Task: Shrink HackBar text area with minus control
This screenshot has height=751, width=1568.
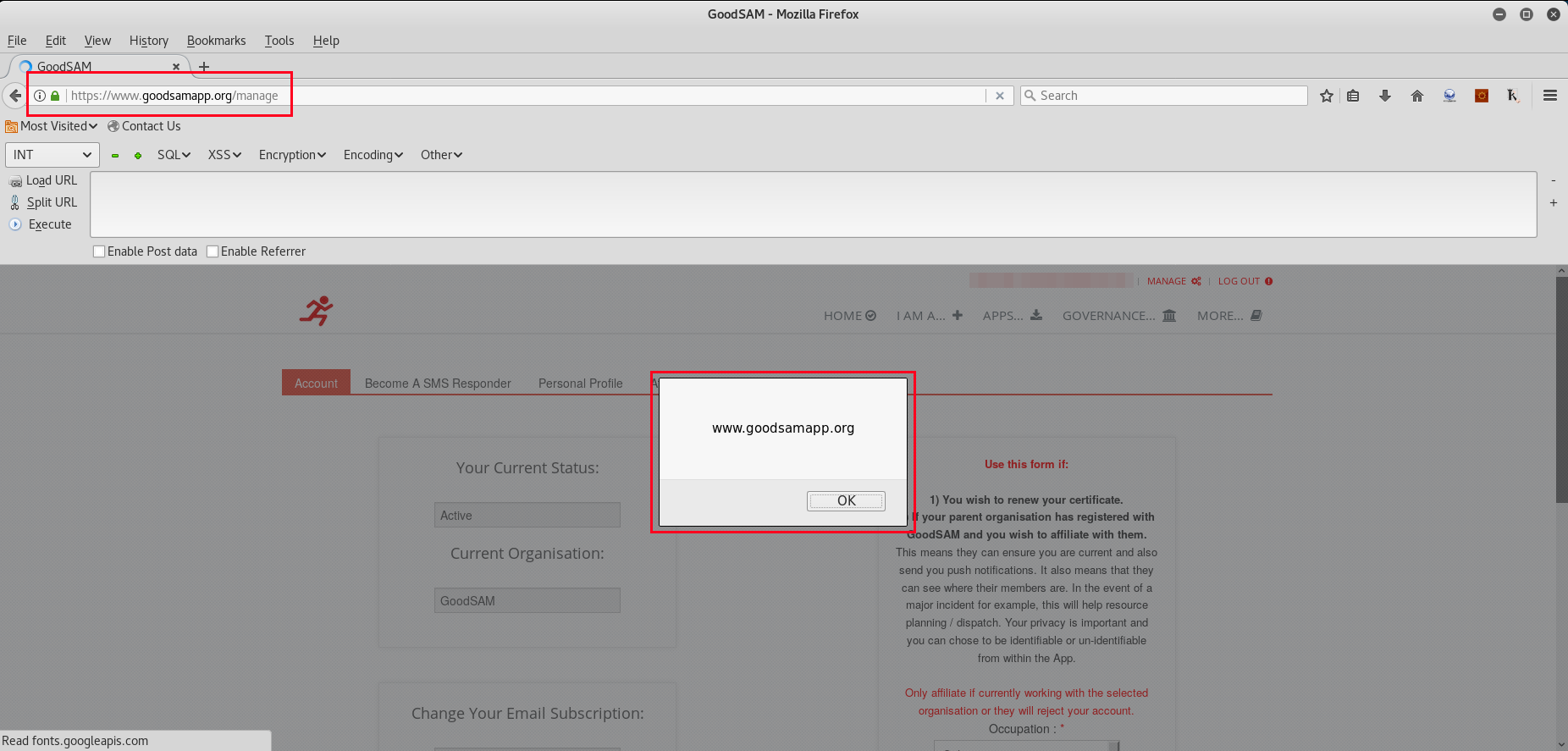Action: tap(1554, 180)
